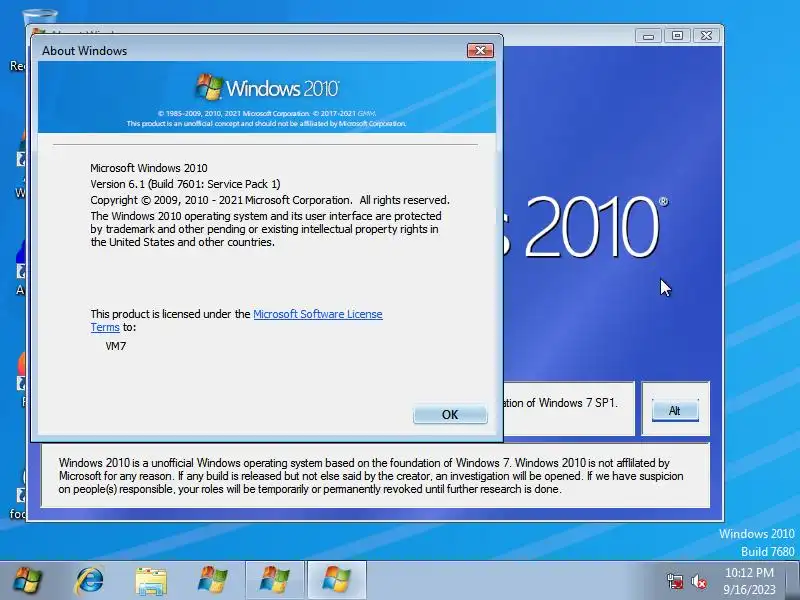Minimize the background Windows 2010 window
The height and width of the screenshot is (600, 800).
point(648,36)
